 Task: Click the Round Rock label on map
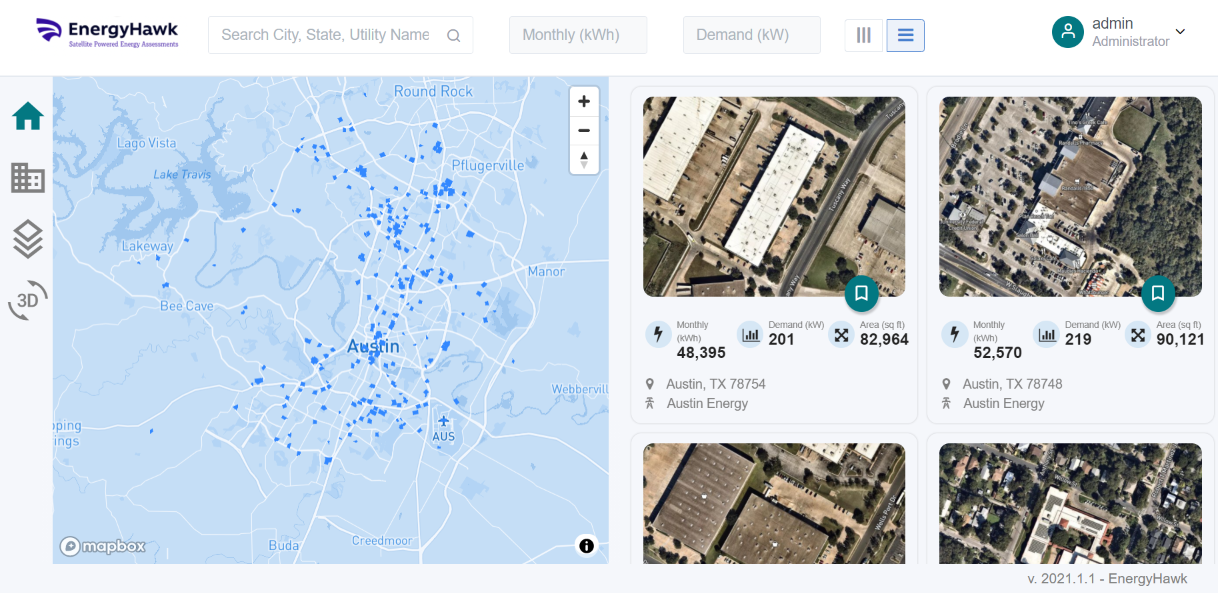pos(433,91)
